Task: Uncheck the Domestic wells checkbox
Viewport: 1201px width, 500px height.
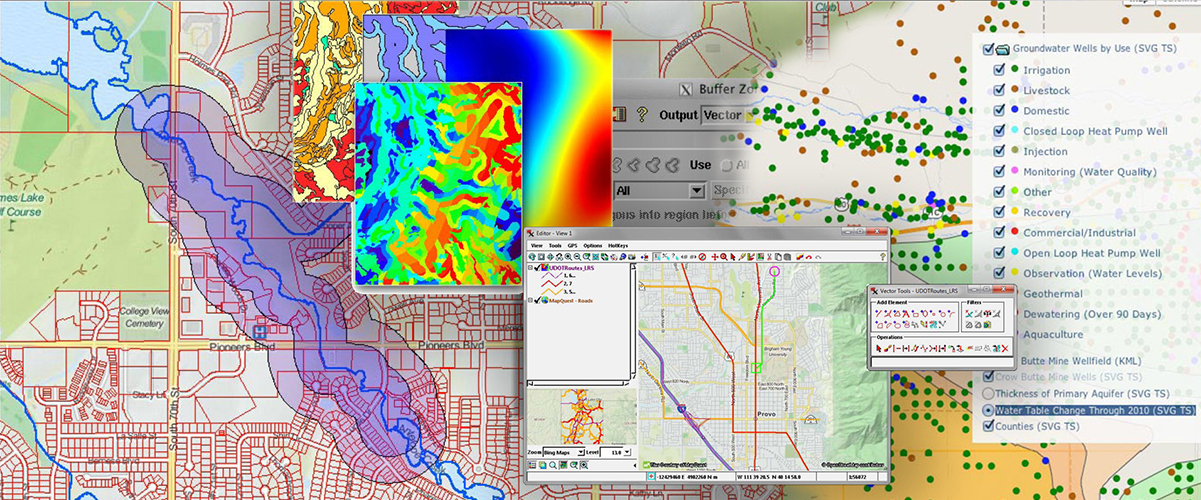Action: (999, 111)
